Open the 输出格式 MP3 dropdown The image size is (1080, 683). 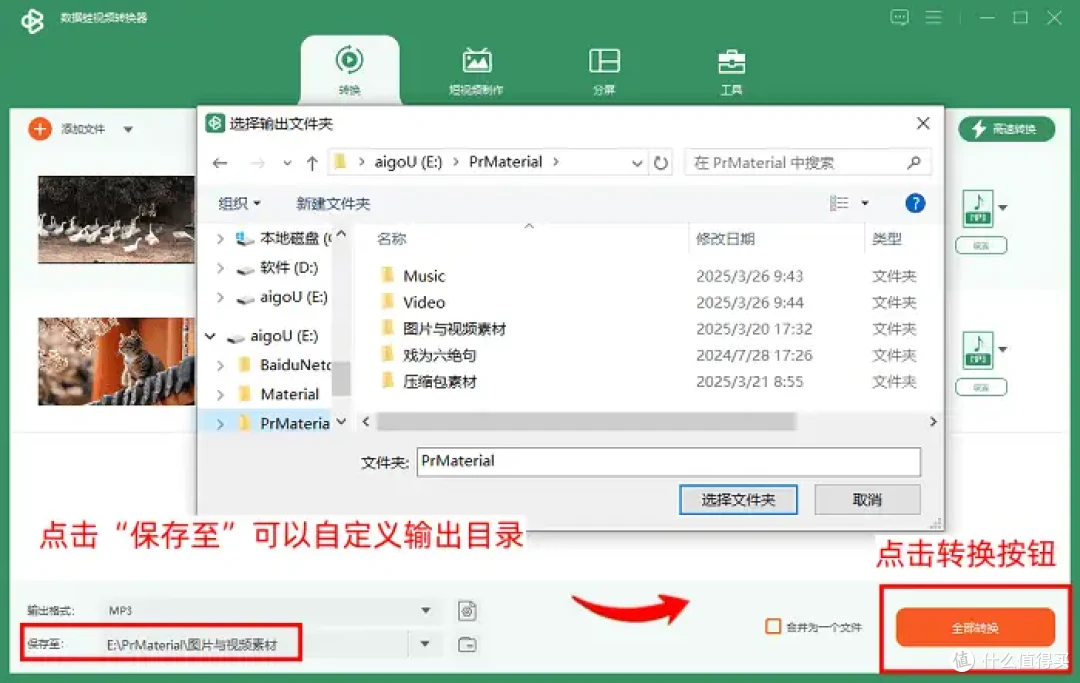(426, 611)
